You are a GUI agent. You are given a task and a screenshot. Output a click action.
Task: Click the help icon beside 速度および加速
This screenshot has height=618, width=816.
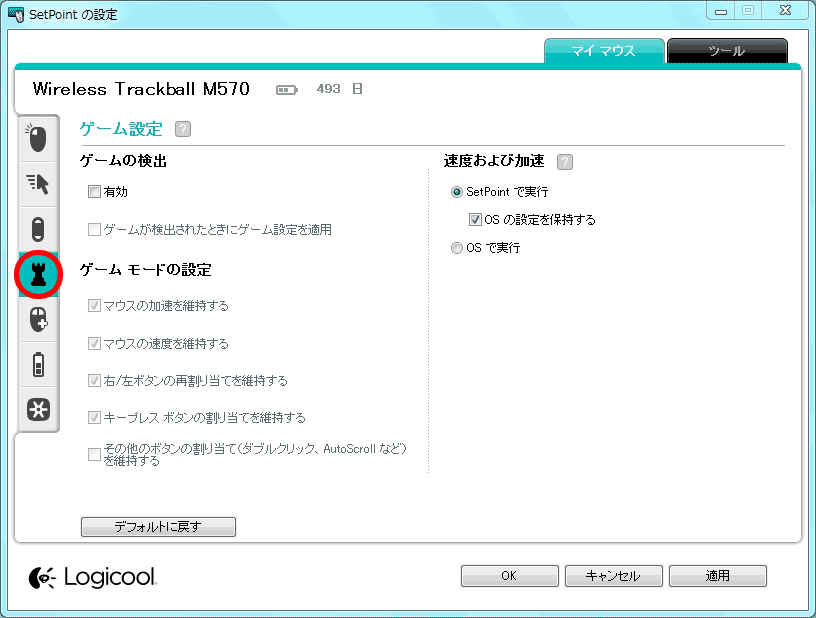565,162
